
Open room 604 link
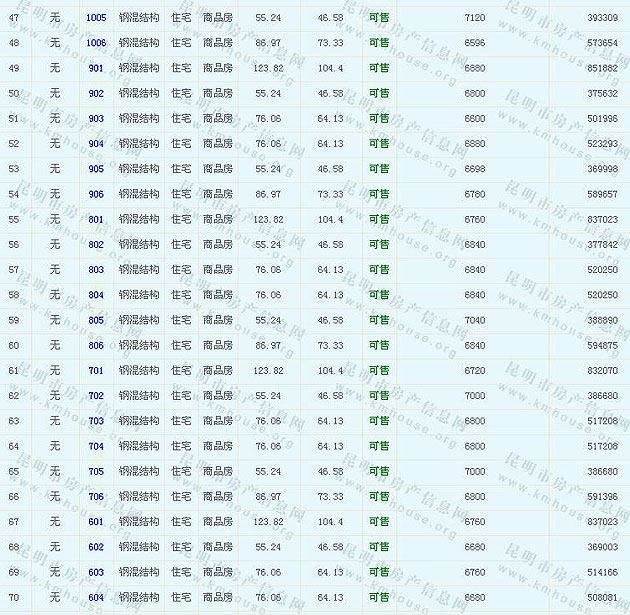coord(96,597)
